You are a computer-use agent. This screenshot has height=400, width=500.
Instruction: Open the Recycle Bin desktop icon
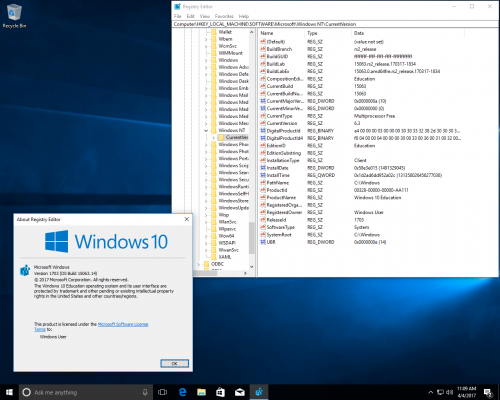[14, 16]
